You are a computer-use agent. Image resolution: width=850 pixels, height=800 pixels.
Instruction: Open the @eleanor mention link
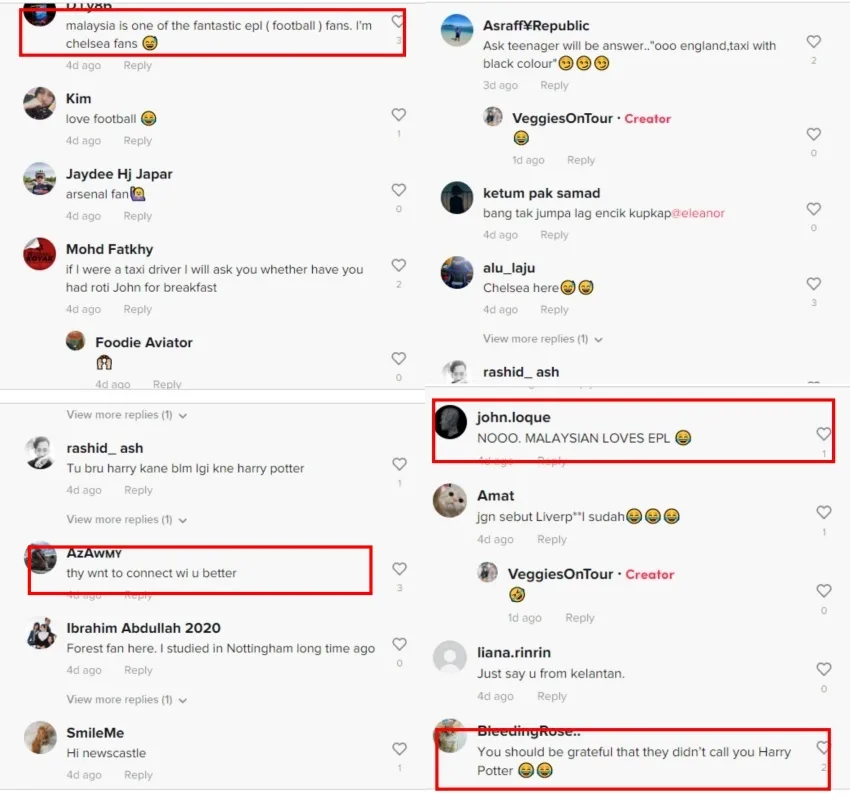click(x=698, y=213)
